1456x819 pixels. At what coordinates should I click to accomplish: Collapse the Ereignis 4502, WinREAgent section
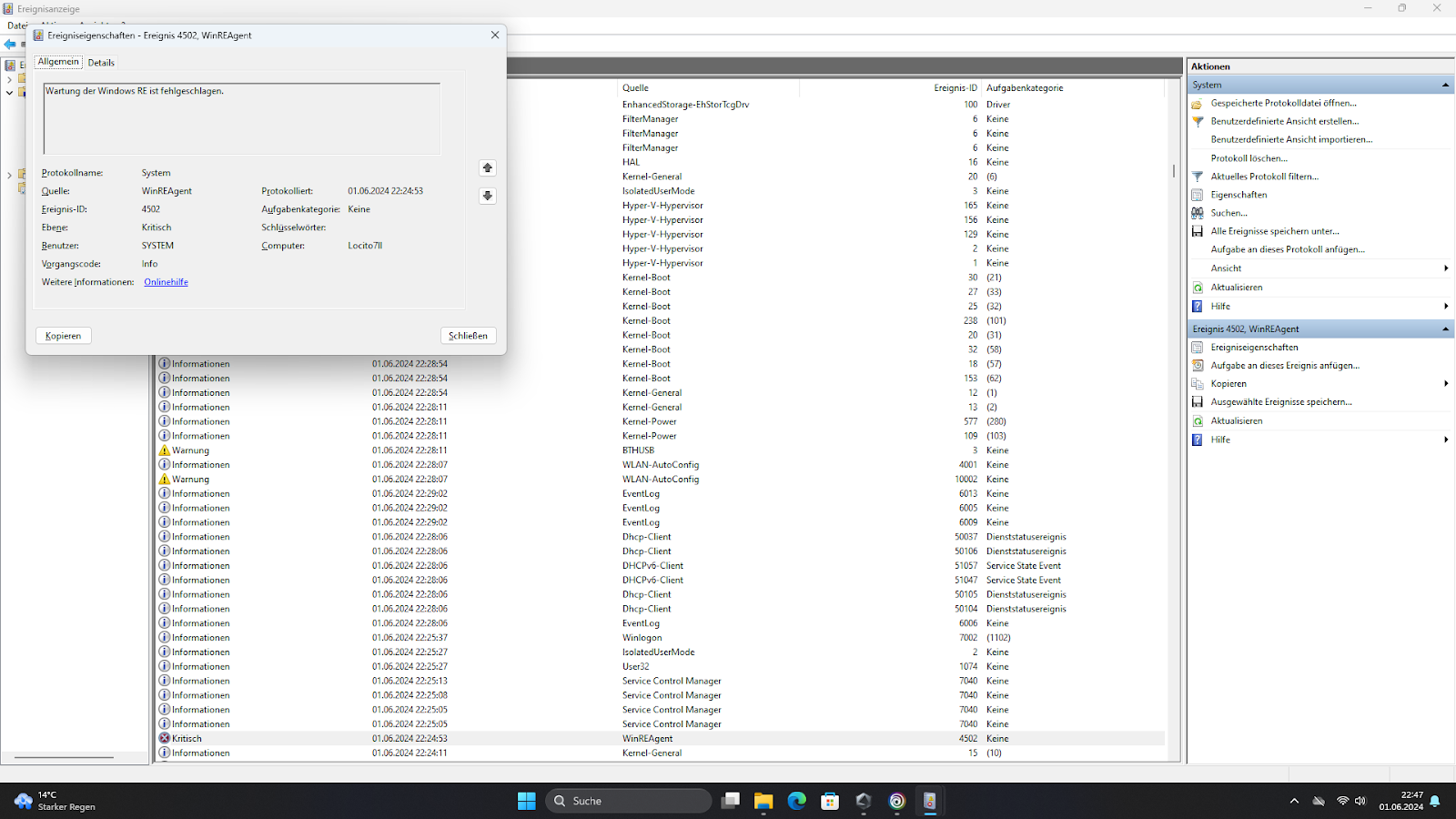[1445, 329]
